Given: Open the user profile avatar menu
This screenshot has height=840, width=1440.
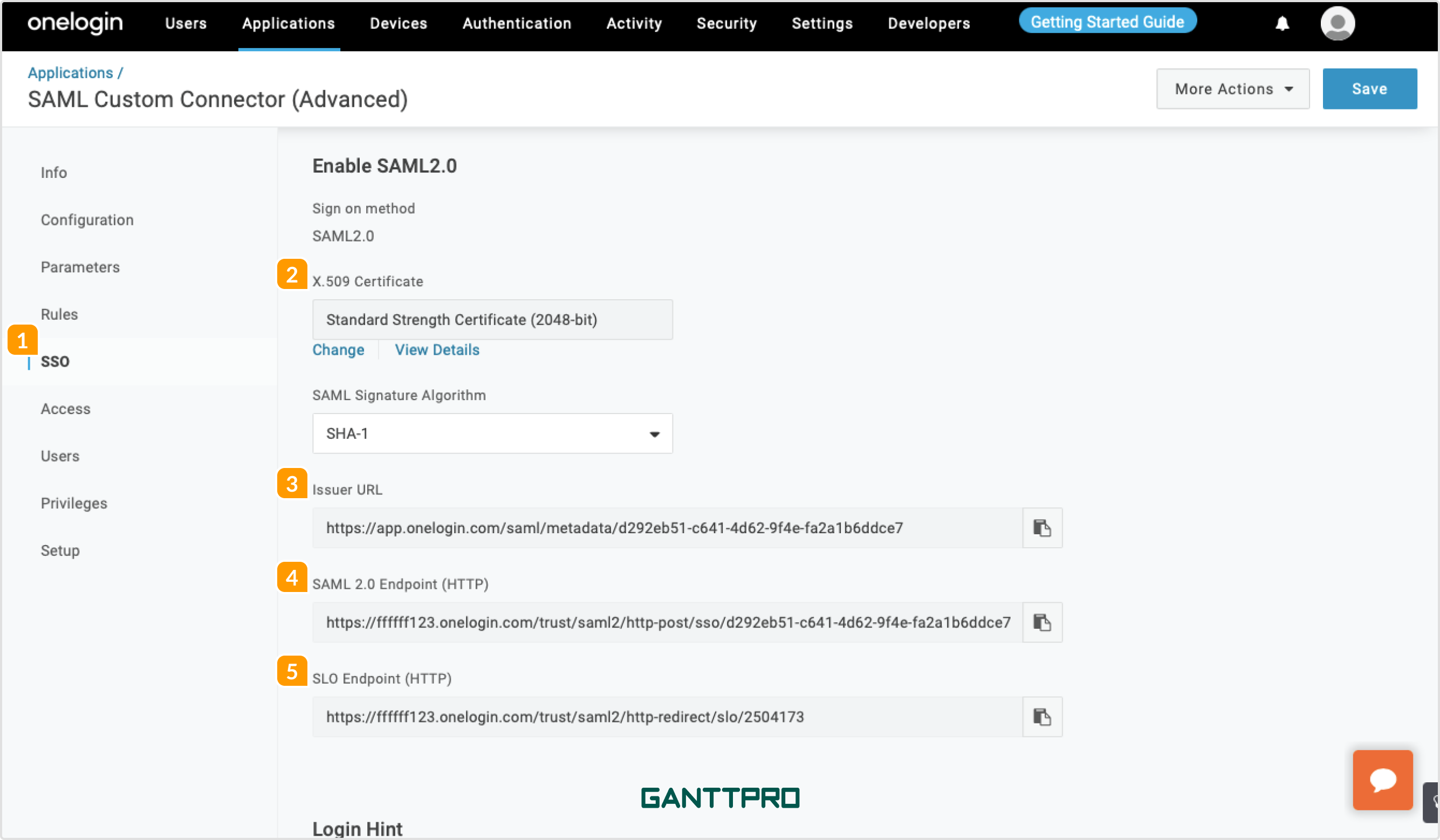Looking at the screenshot, I should click(1337, 23).
